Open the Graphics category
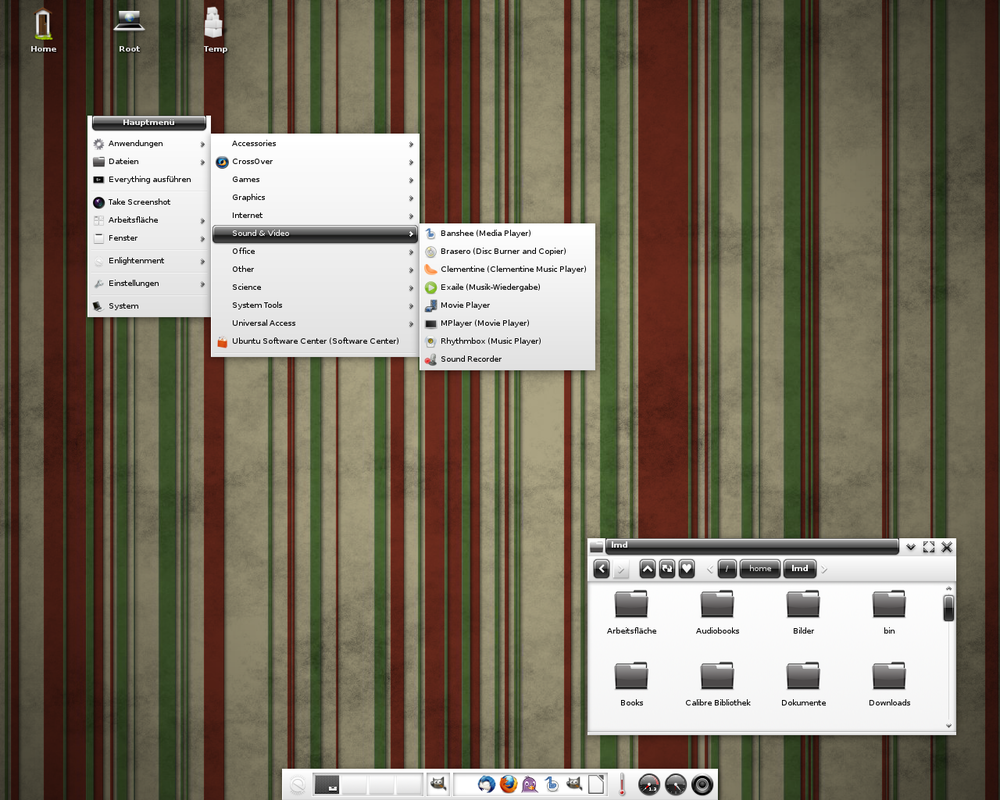The image size is (1000, 800). [x=315, y=197]
